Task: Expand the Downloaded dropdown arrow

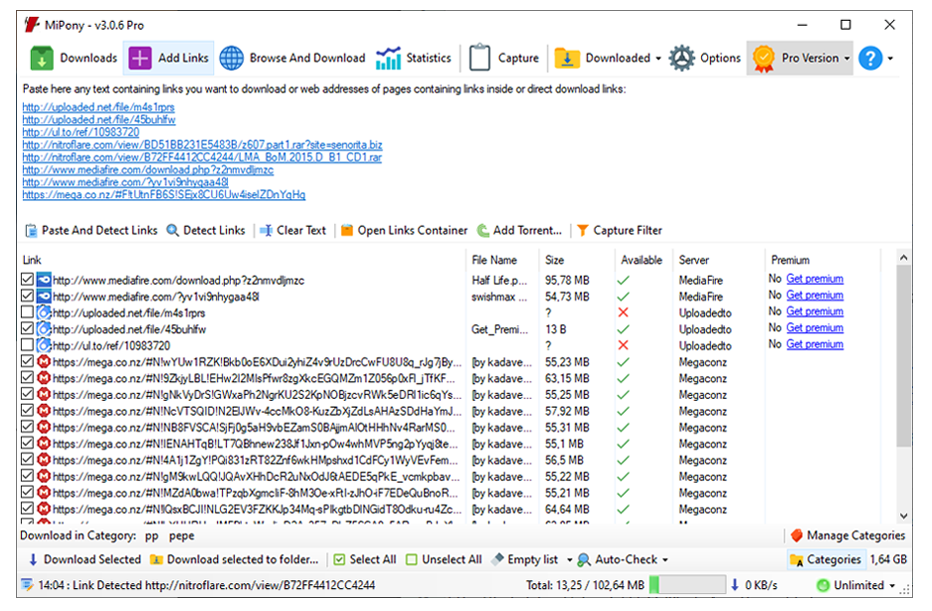Action: (658, 58)
